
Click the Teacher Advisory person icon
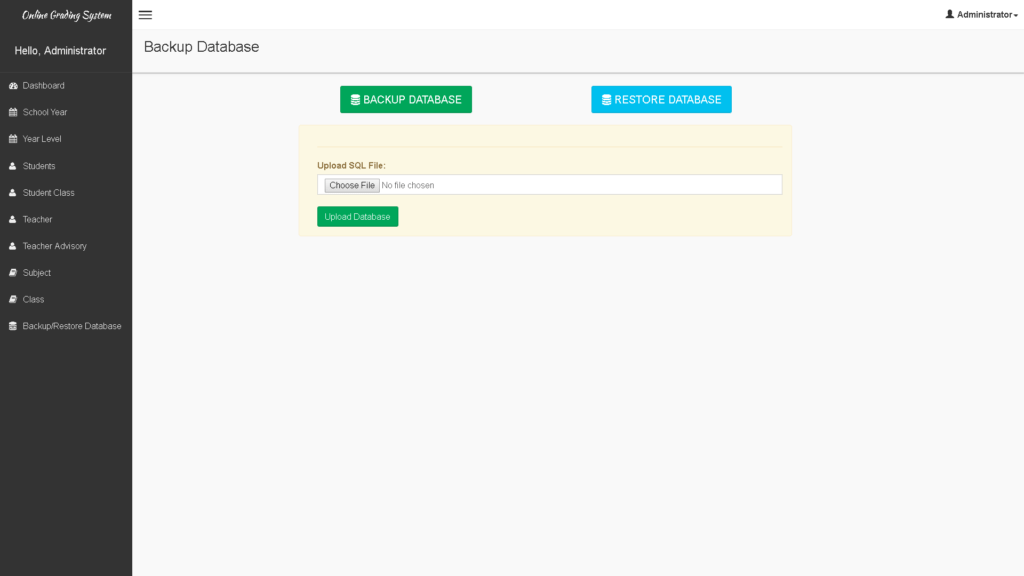point(12,245)
